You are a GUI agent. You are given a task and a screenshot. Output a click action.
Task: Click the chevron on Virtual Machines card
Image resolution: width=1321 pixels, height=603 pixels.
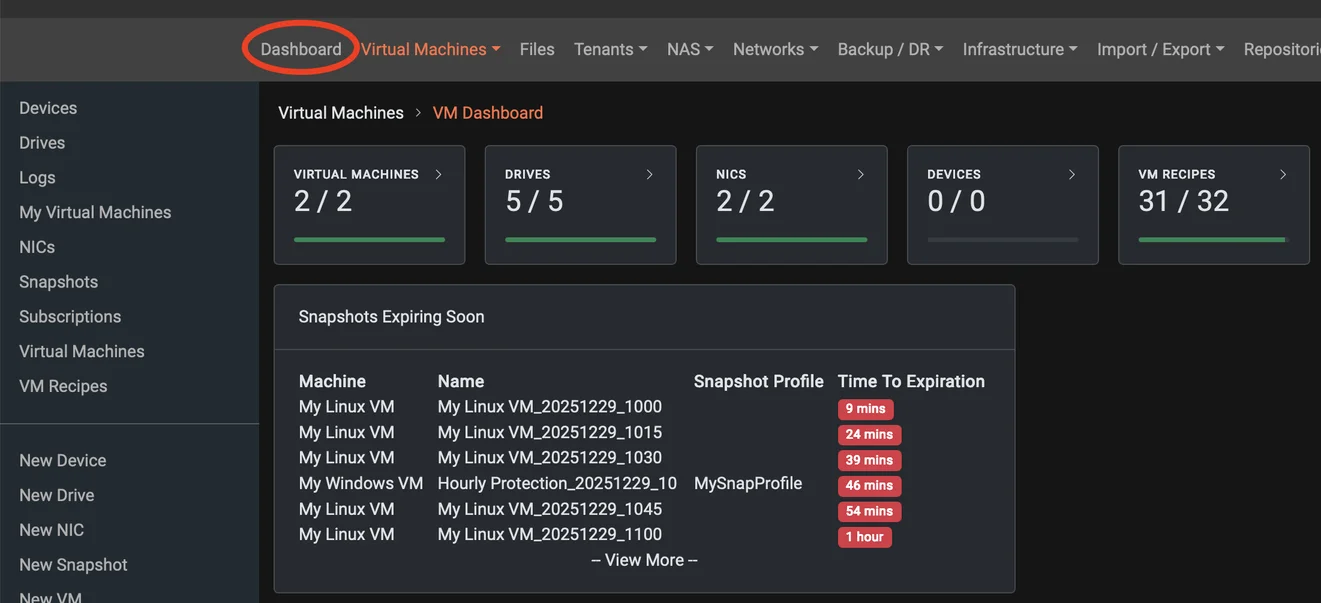438,174
